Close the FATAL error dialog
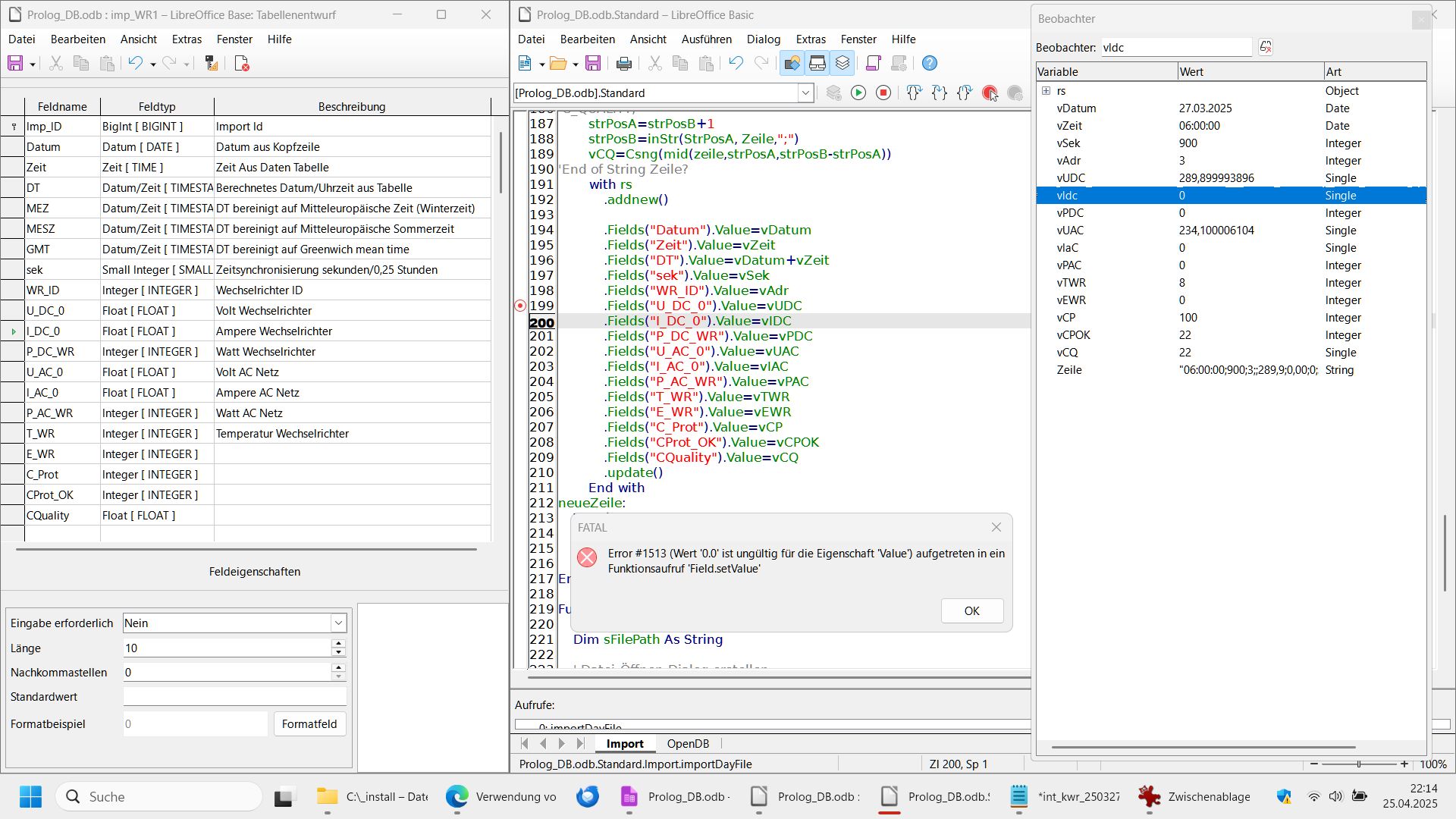Viewport: 1456px width, 819px height. pos(996,528)
